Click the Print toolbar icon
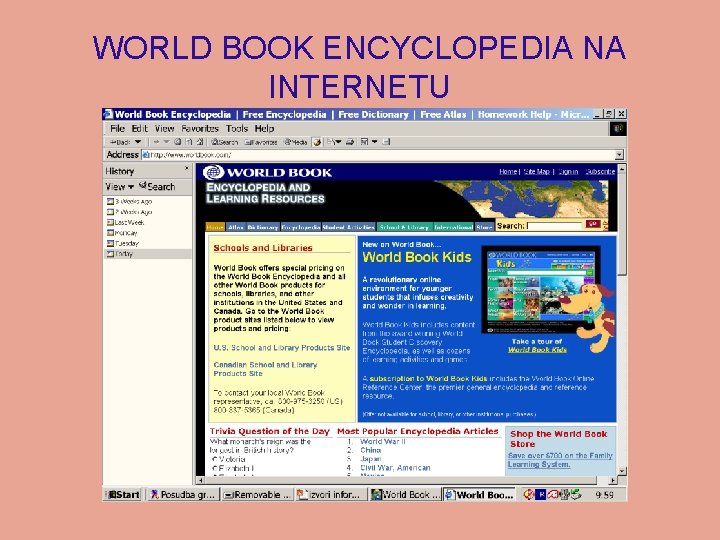720x540 pixels. [x=350, y=142]
